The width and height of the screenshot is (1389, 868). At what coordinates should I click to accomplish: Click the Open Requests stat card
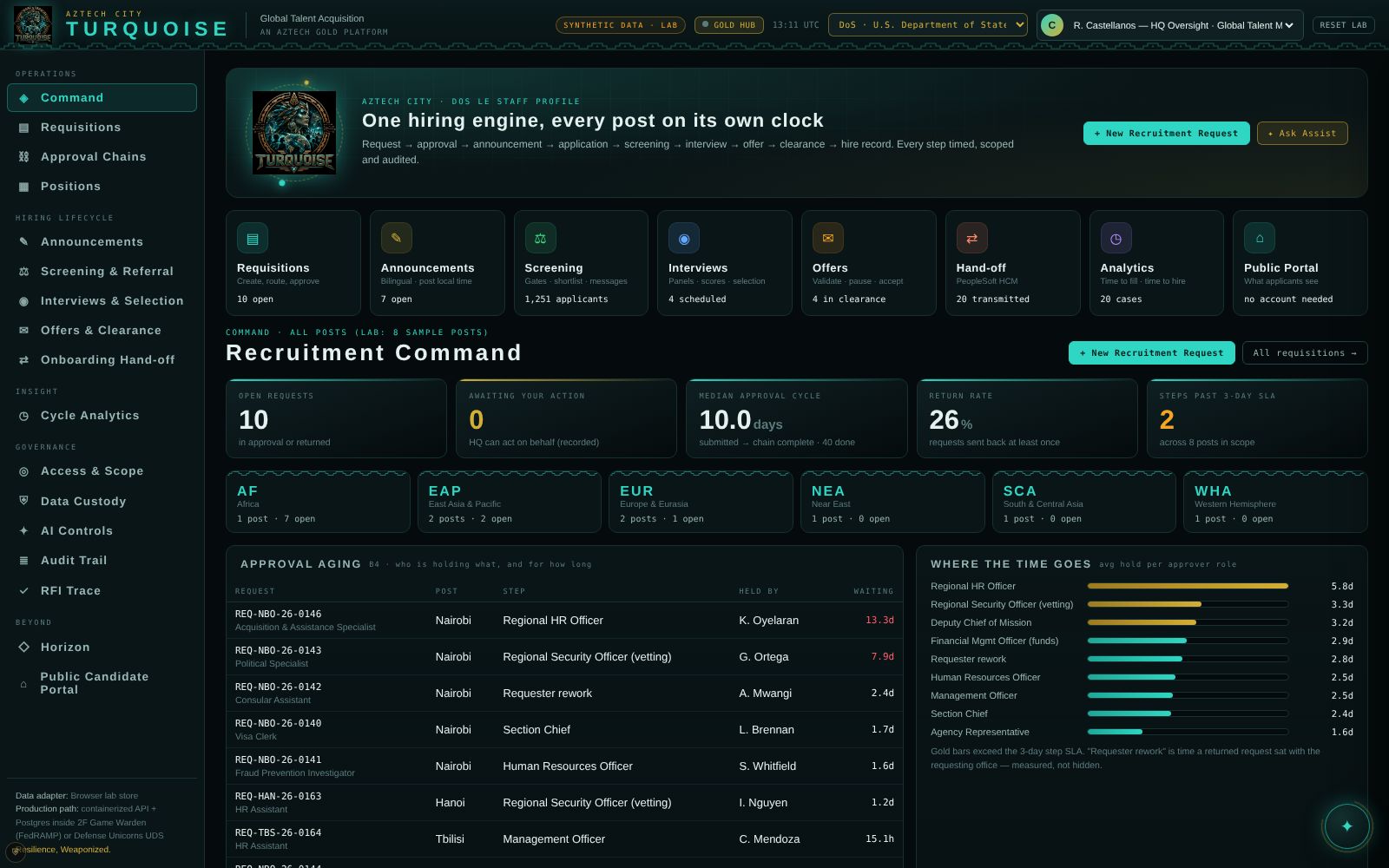336,418
